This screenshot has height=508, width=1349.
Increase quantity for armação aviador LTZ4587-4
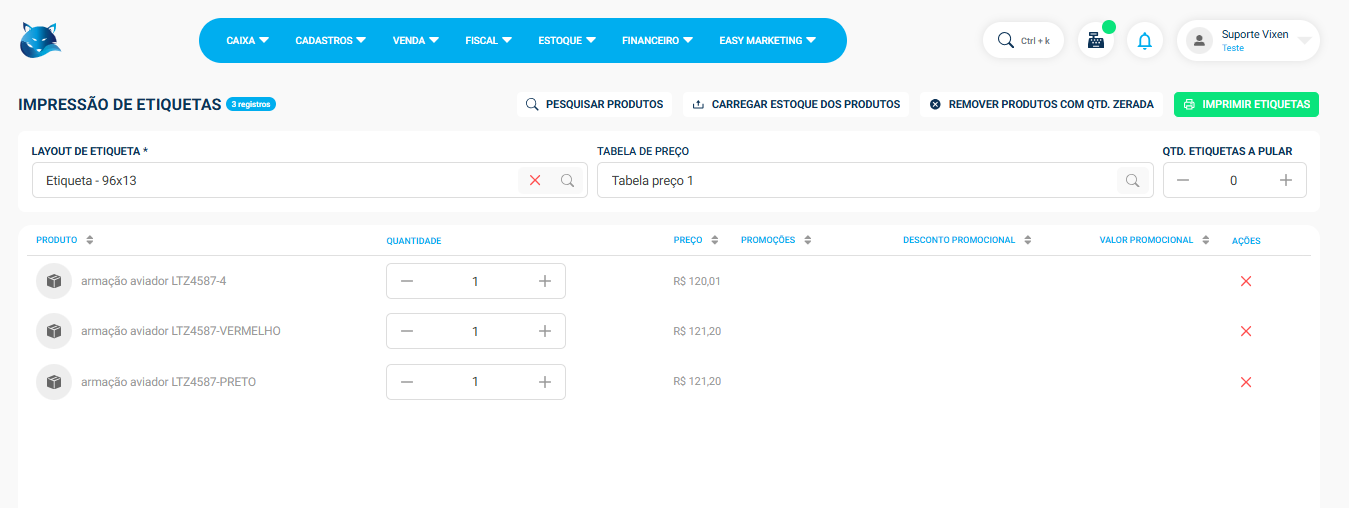545,281
